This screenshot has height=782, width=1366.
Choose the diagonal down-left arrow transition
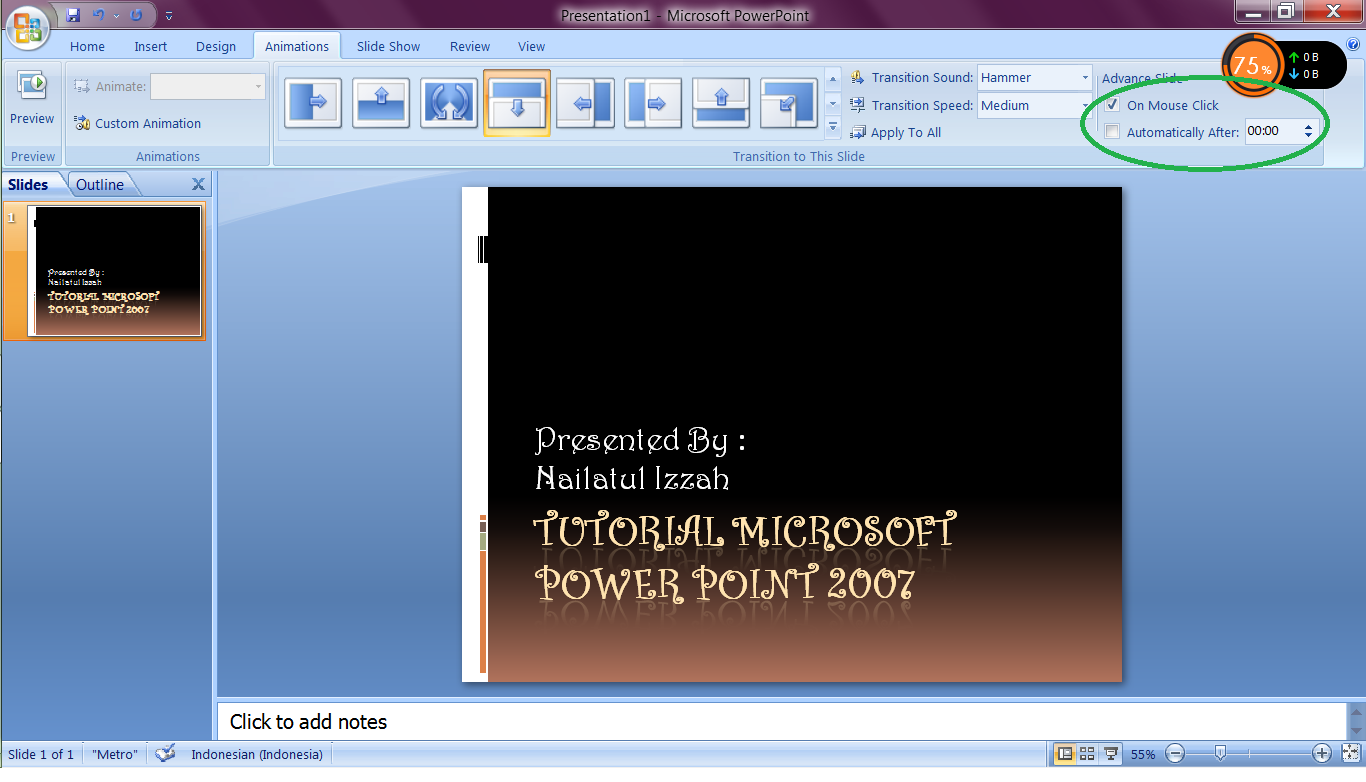789,102
